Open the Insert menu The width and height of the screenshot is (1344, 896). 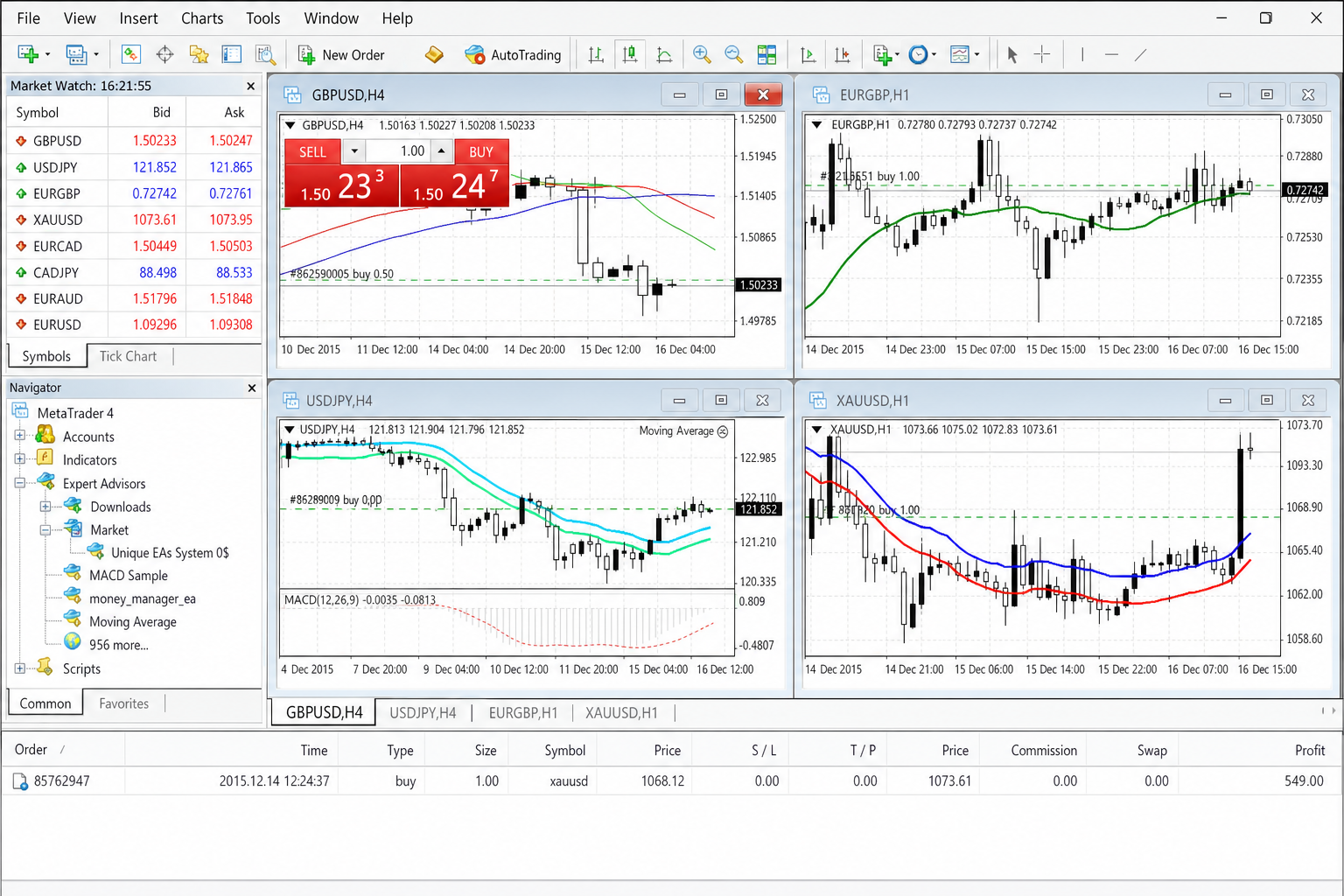138,18
